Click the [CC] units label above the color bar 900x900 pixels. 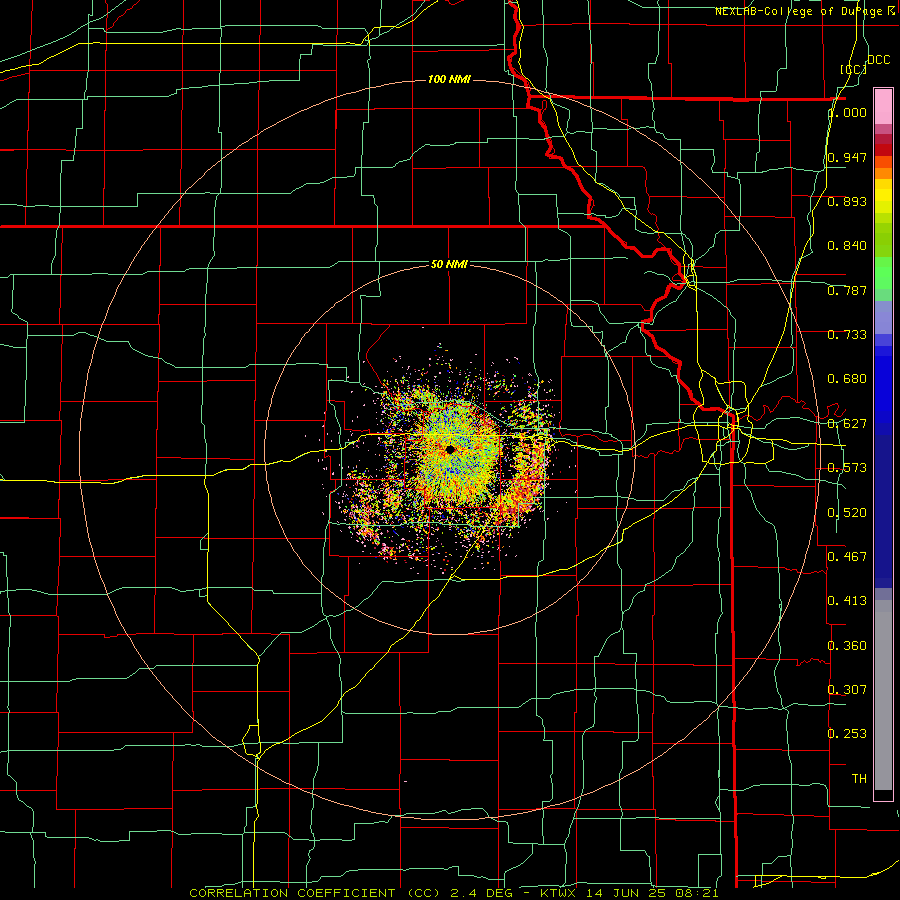pos(854,69)
